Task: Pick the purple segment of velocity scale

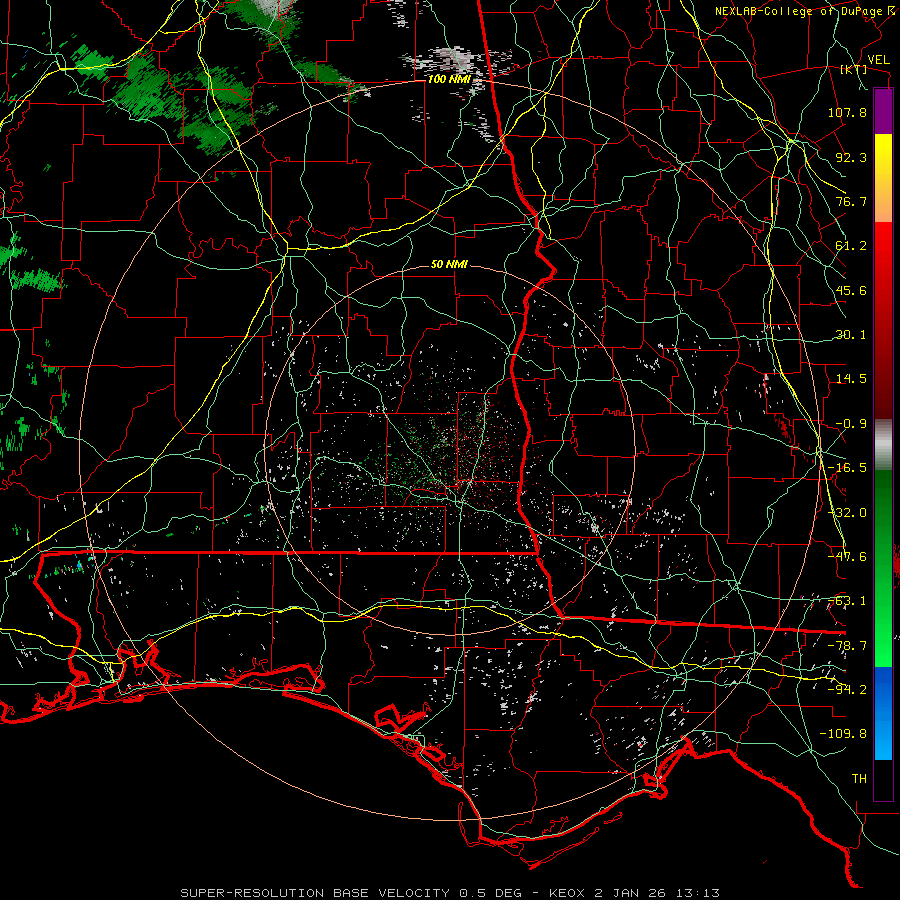Action: coord(883,111)
